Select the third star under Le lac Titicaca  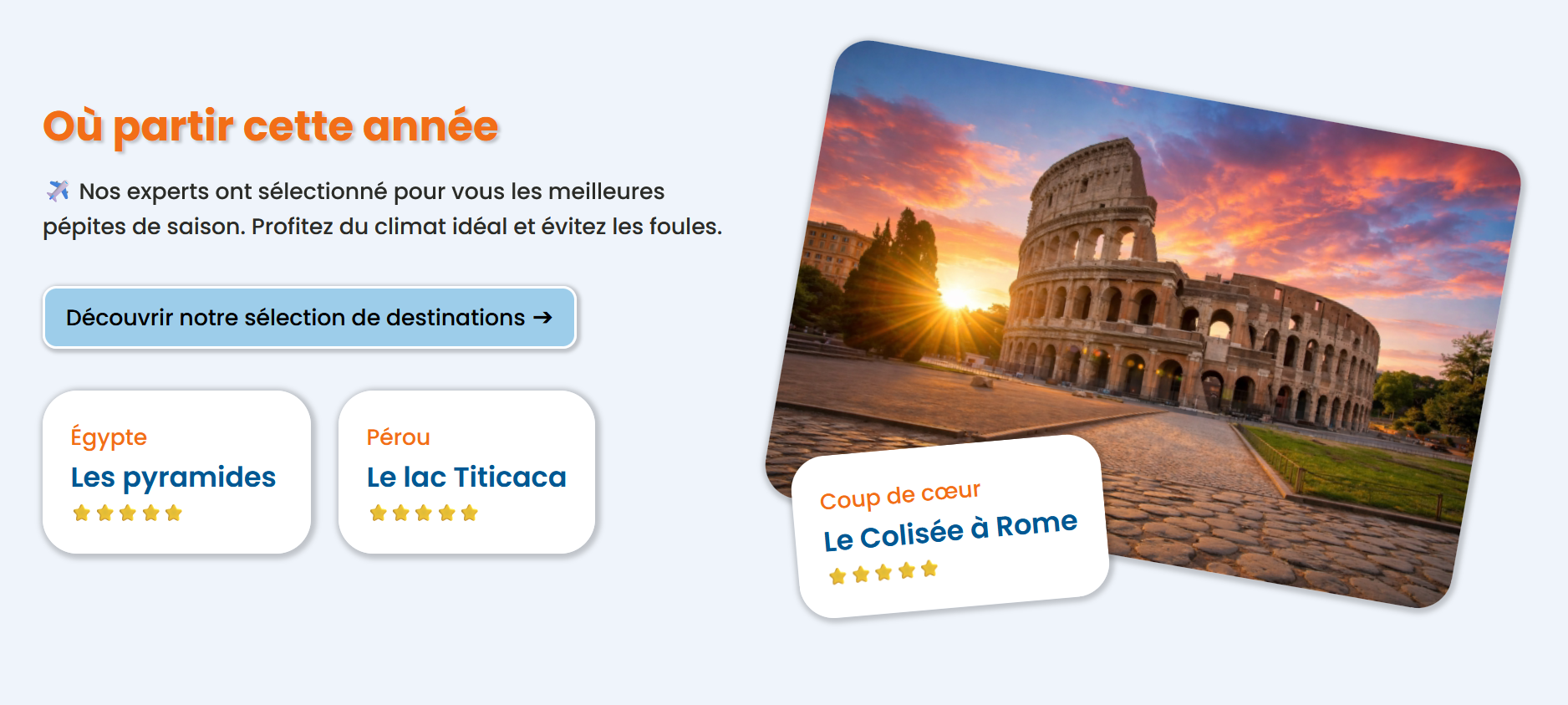(424, 513)
